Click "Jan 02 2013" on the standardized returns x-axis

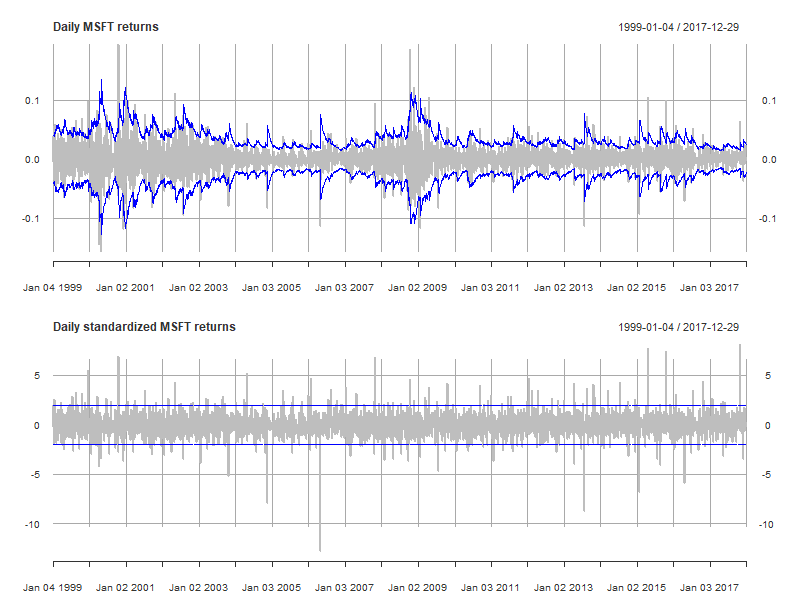point(563,588)
